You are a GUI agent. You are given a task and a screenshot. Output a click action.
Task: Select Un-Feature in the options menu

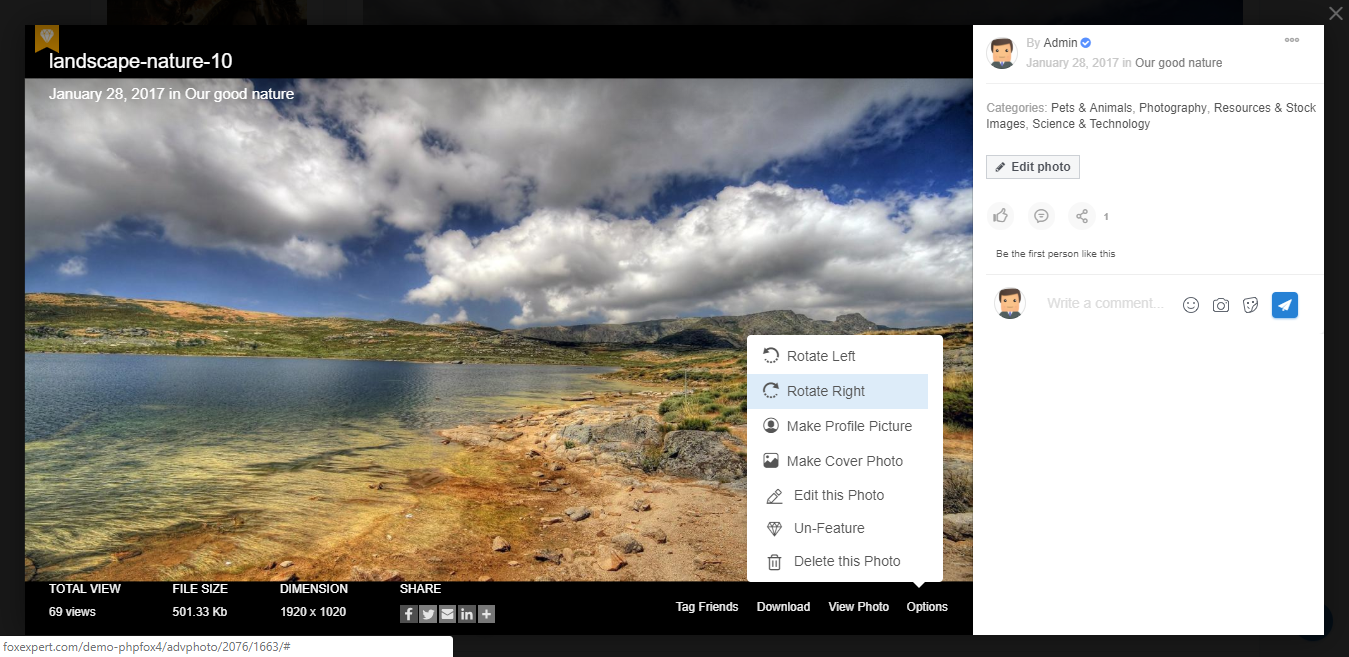tap(837, 528)
